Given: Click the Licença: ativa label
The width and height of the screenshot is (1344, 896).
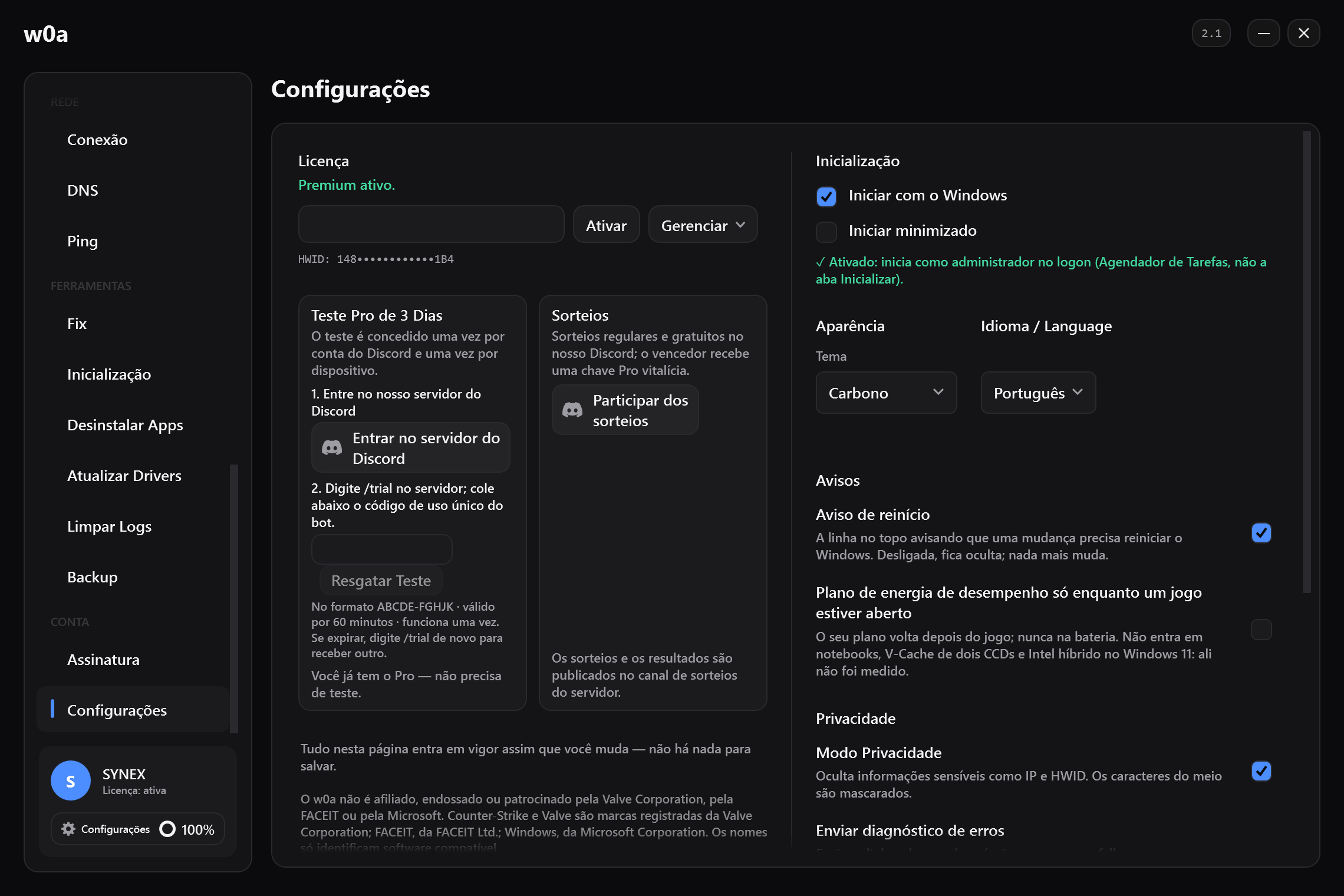Looking at the screenshot, I should (134, 790).
